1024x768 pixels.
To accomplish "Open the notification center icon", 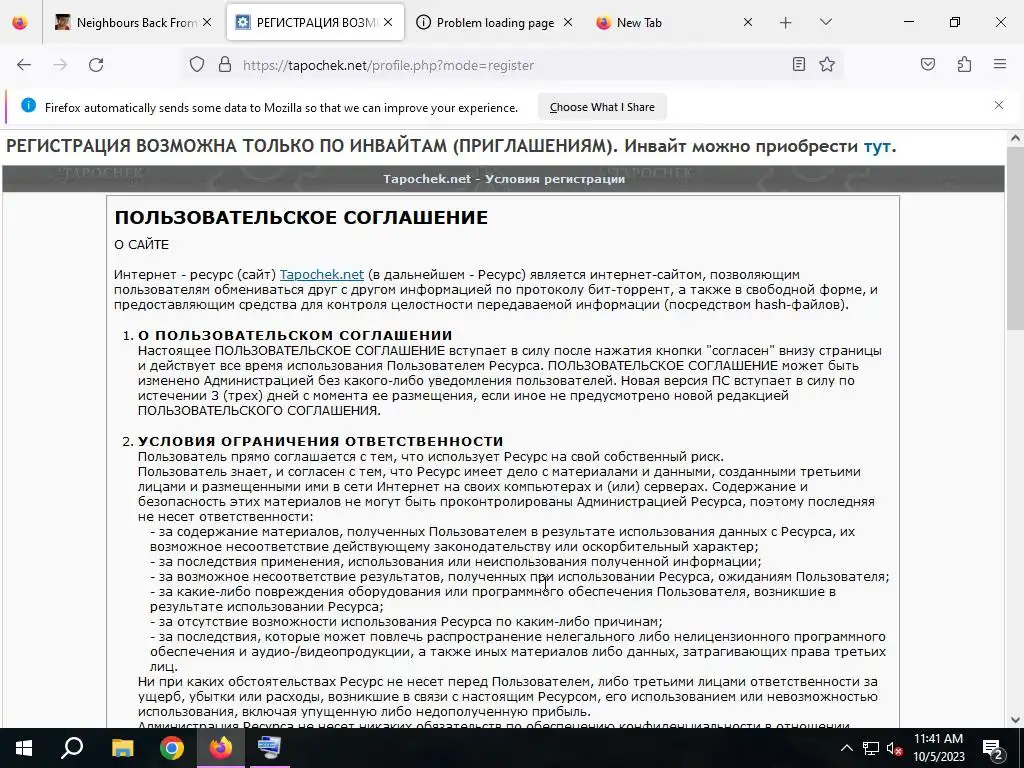I will point(993,748).
